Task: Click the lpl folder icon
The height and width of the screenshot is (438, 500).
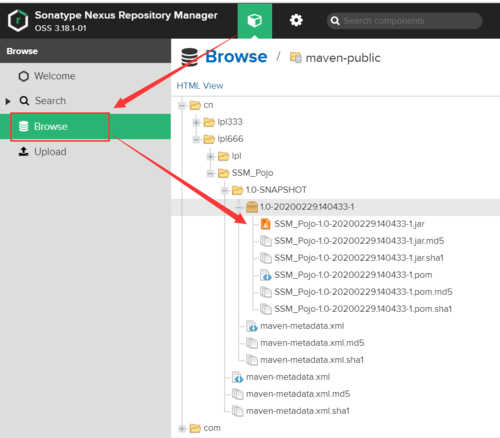Action: [223, 156]
